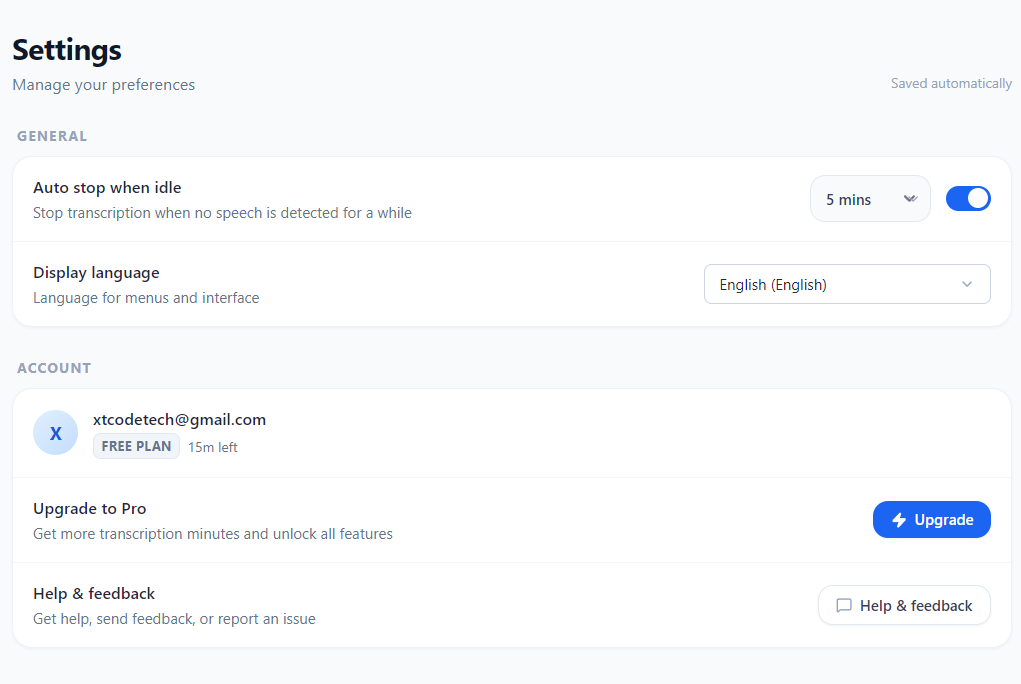Click the Saved automatically status text
This screenshot has width=1021, height=684.
click(951, 84)
